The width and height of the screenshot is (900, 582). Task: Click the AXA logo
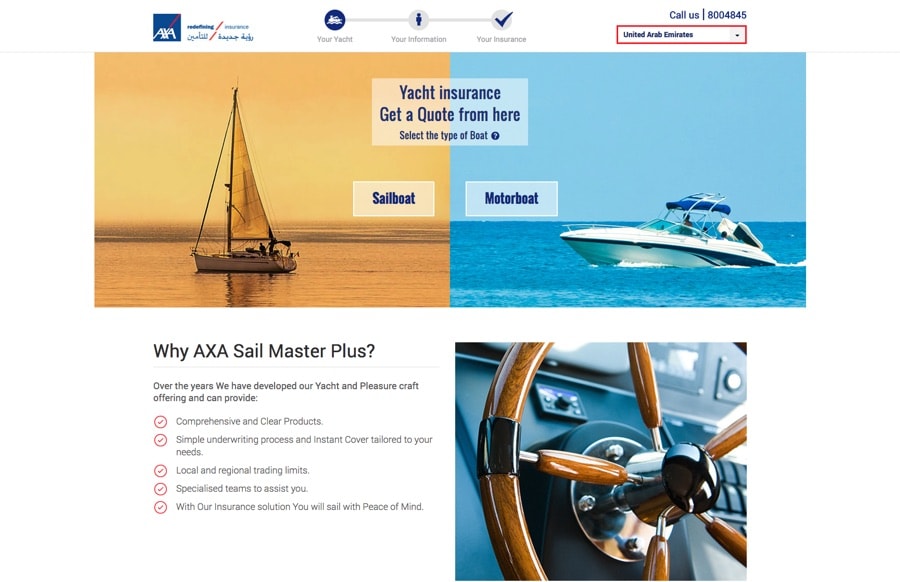pyautogui.click(x=167, y=28)
